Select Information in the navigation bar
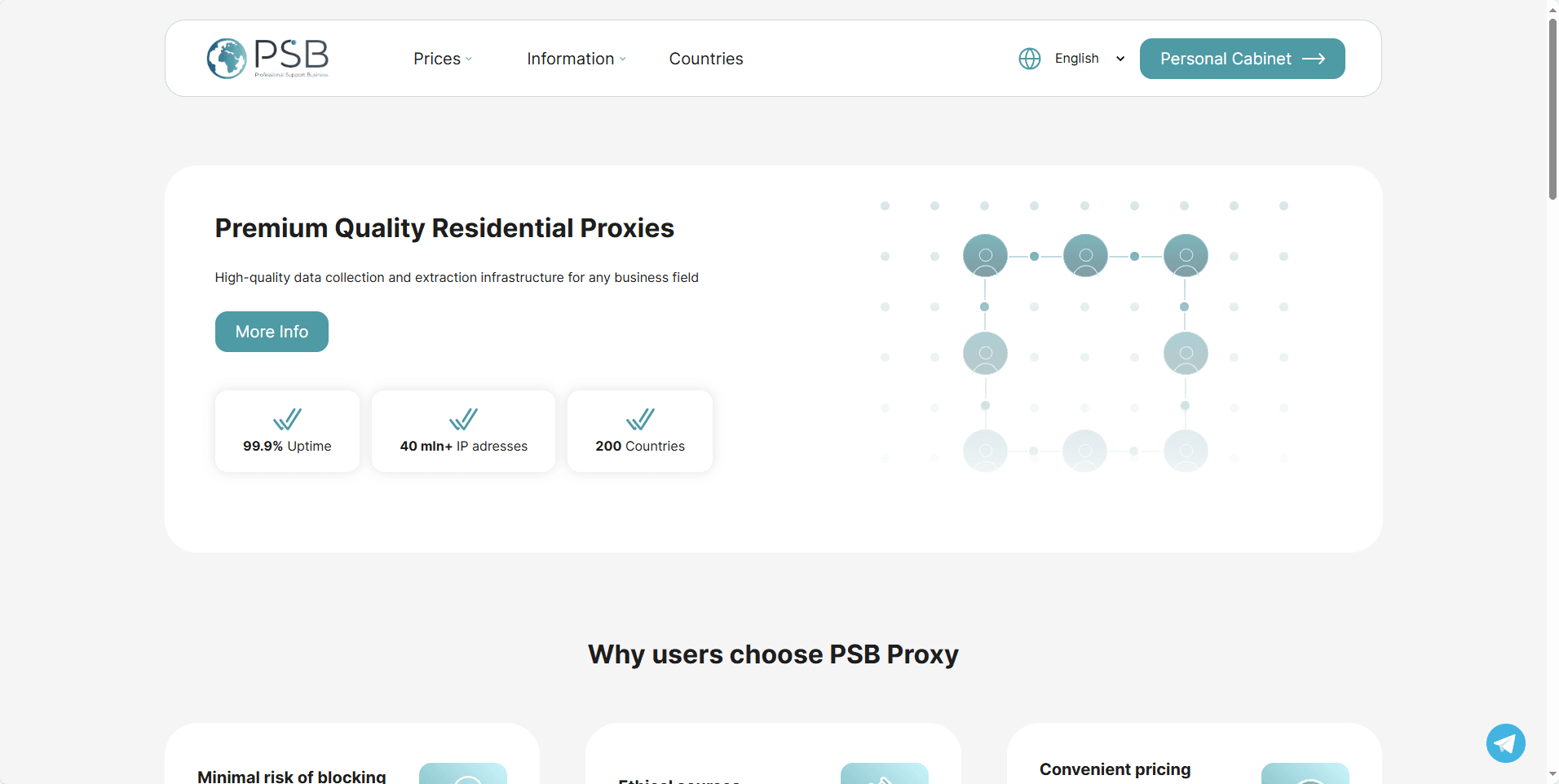Viewport: 1559px width, 784px height. click(571, 58)
